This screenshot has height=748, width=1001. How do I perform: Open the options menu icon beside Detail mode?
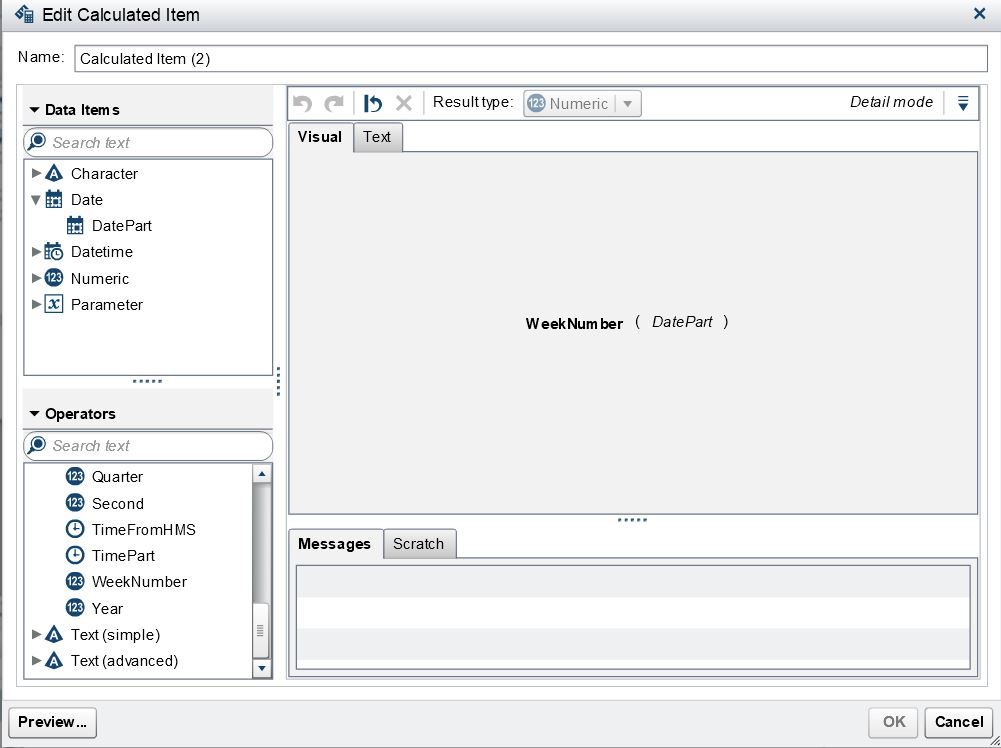963,103
